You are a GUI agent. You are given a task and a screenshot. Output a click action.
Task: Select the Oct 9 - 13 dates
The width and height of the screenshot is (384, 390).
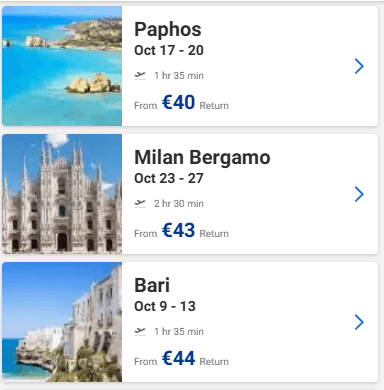[165, 306]
